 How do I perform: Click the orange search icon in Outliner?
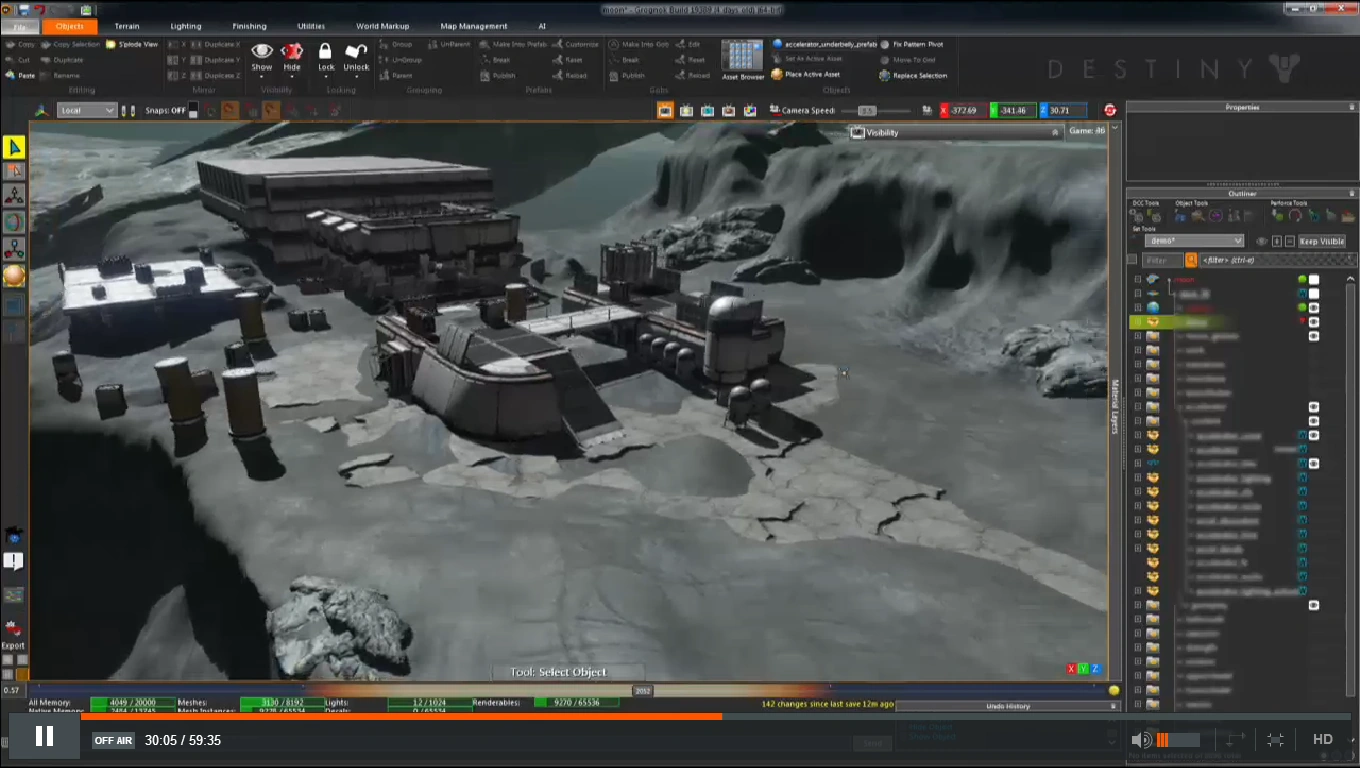[x=1191, y=260]
